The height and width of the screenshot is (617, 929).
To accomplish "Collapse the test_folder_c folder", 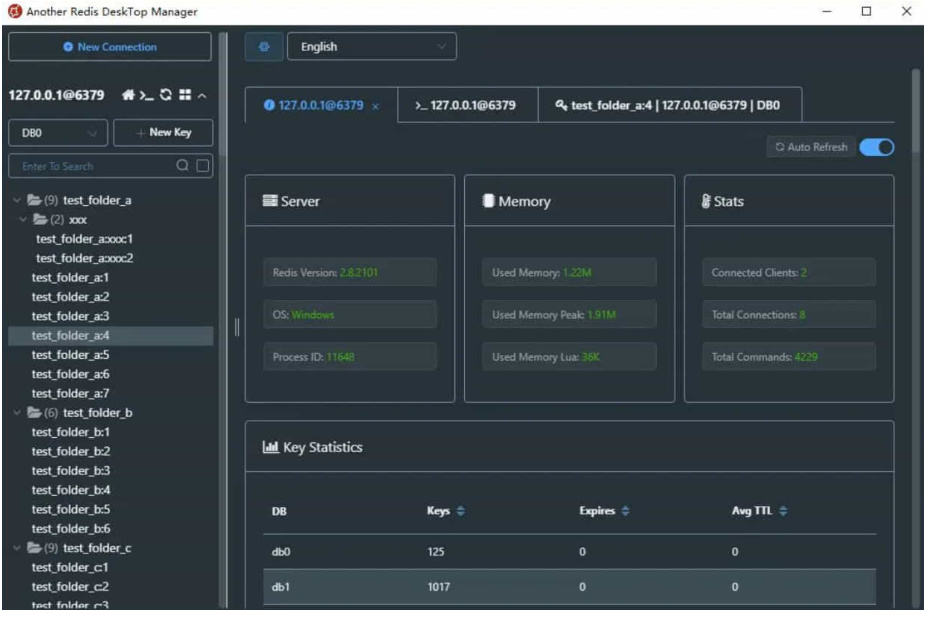I will pos(17,548).
